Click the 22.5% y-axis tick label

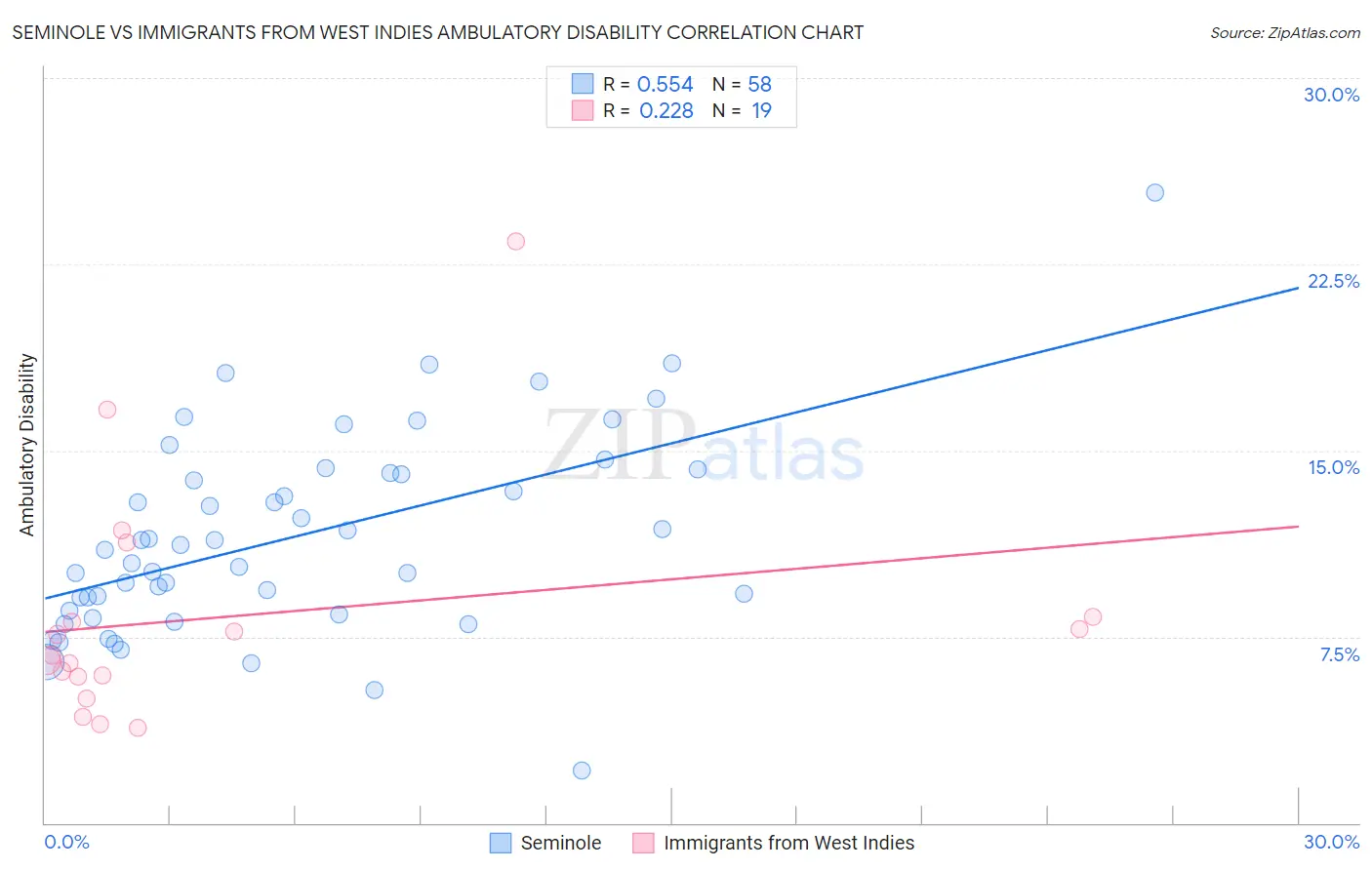pos(1333,281)
